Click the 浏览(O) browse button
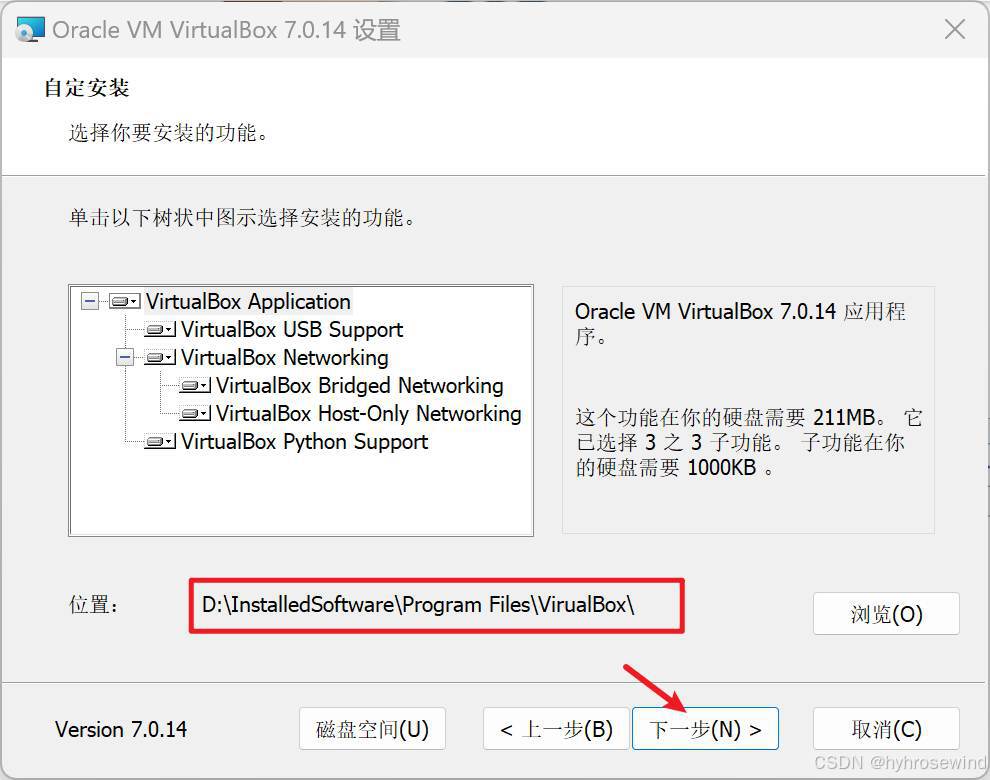The height and width of the screenshot is (780, 990). coord(886,613)
